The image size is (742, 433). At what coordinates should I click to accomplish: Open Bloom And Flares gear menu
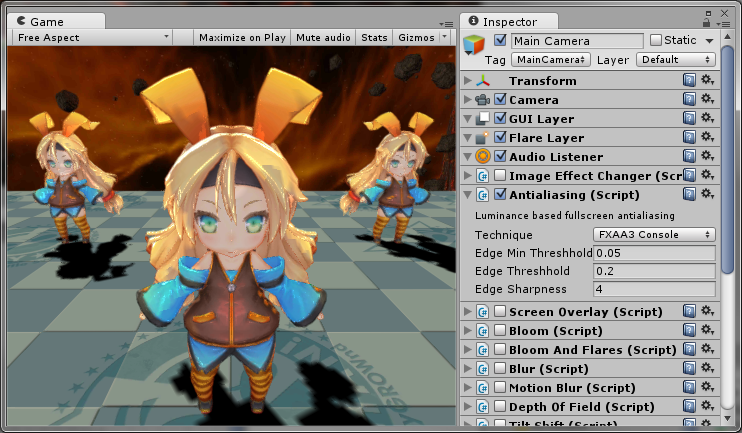tap(707, 349)
